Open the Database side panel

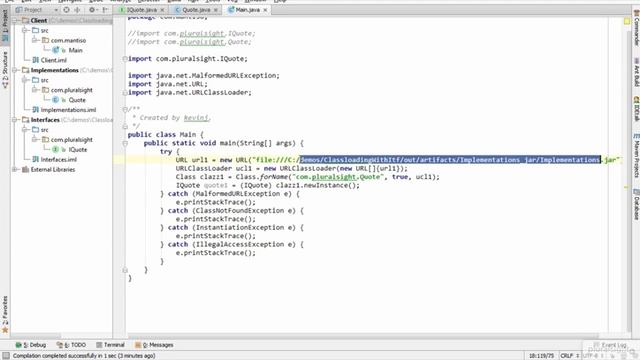click(x=636, y=205)
